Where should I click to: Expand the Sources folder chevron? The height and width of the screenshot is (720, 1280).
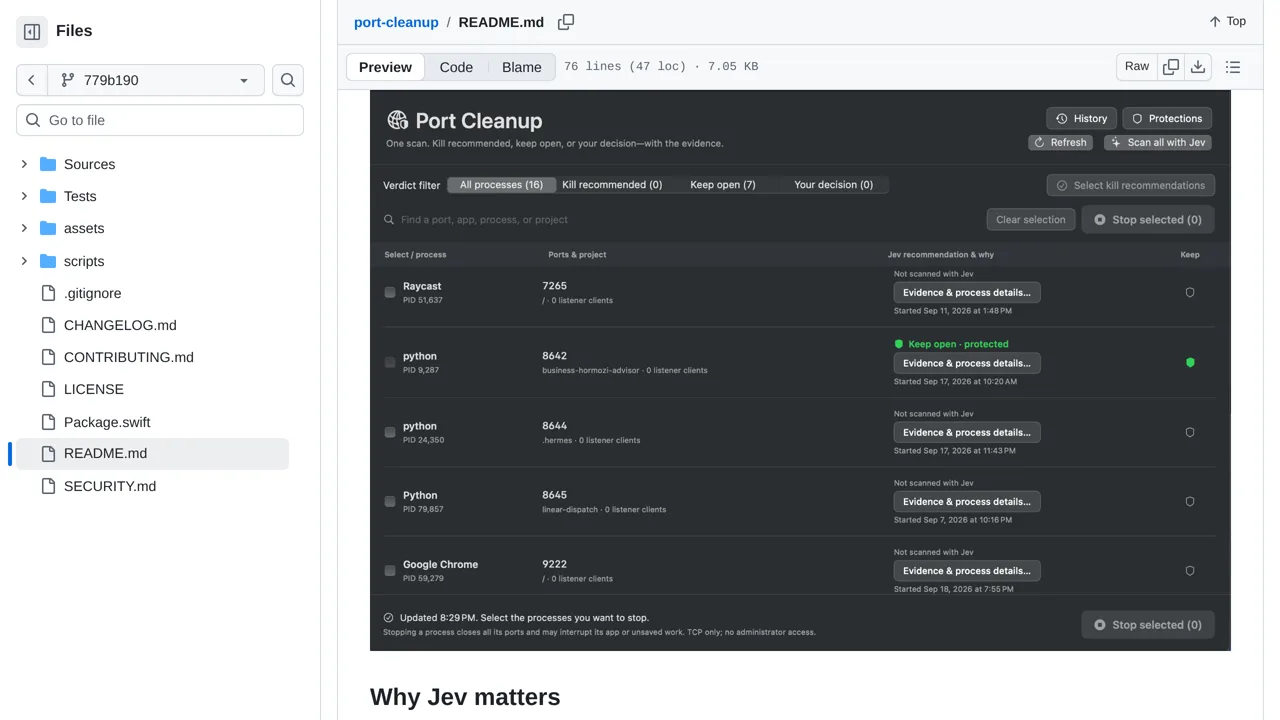click(x=24, y=164)
